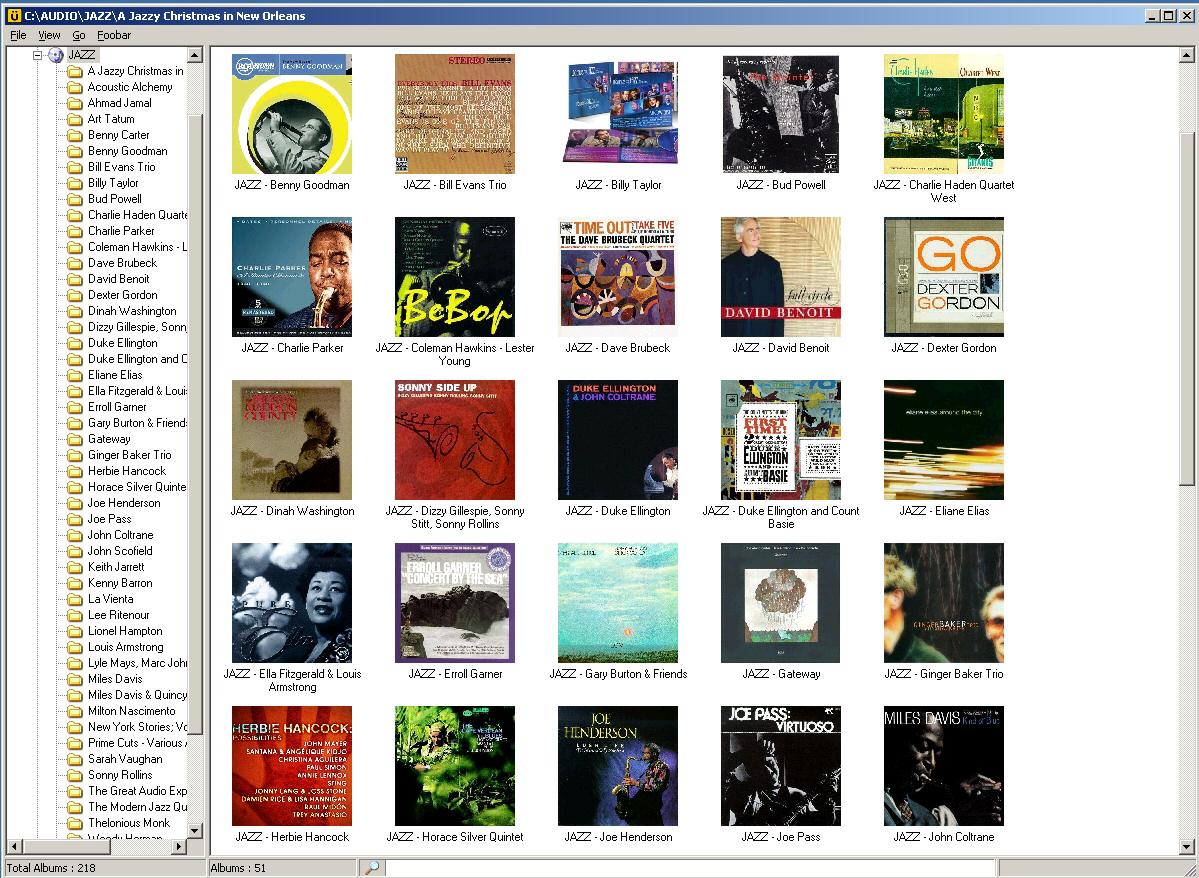
Task: Click the Keith Jarrett folder icon
Action: point(74,567)
